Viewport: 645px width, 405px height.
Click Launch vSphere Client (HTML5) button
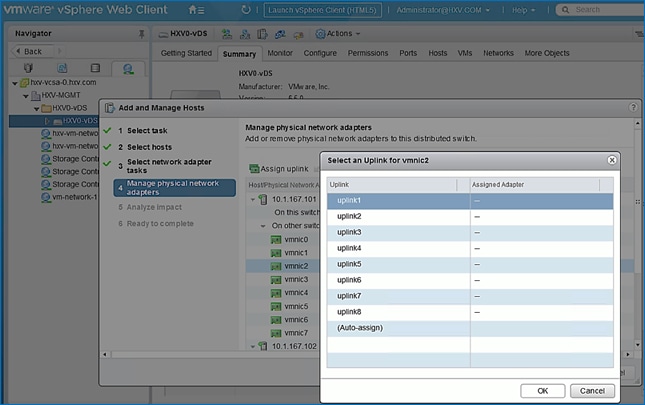point(322,10)
